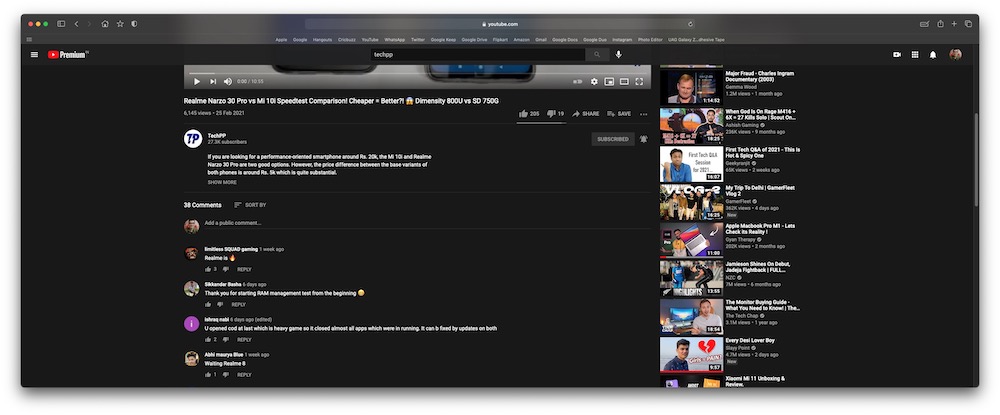Focus the techpp search box
Viewport: 1000px width, 415px height.
point(478,55)
